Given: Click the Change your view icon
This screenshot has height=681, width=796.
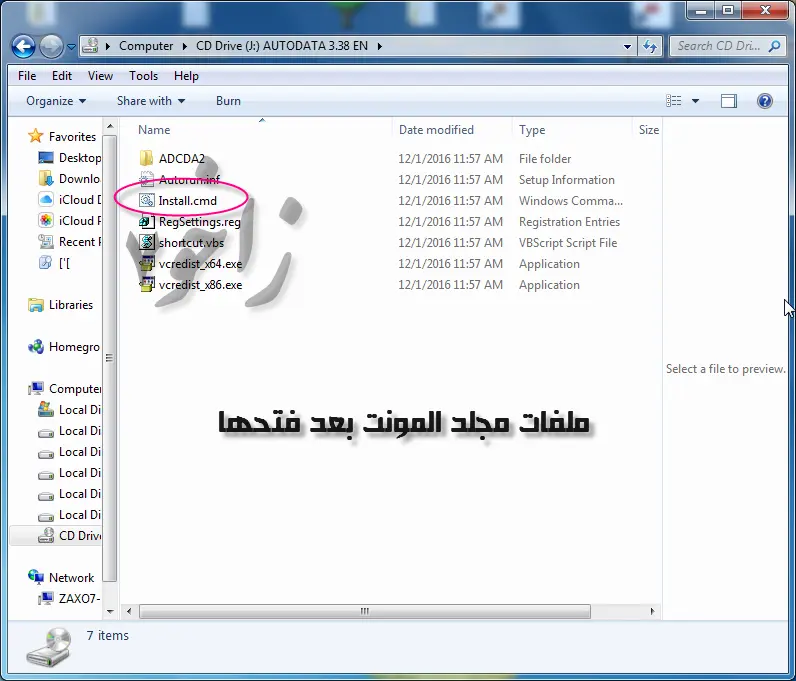Looking at the screenshot, I should tap(674, 101).
